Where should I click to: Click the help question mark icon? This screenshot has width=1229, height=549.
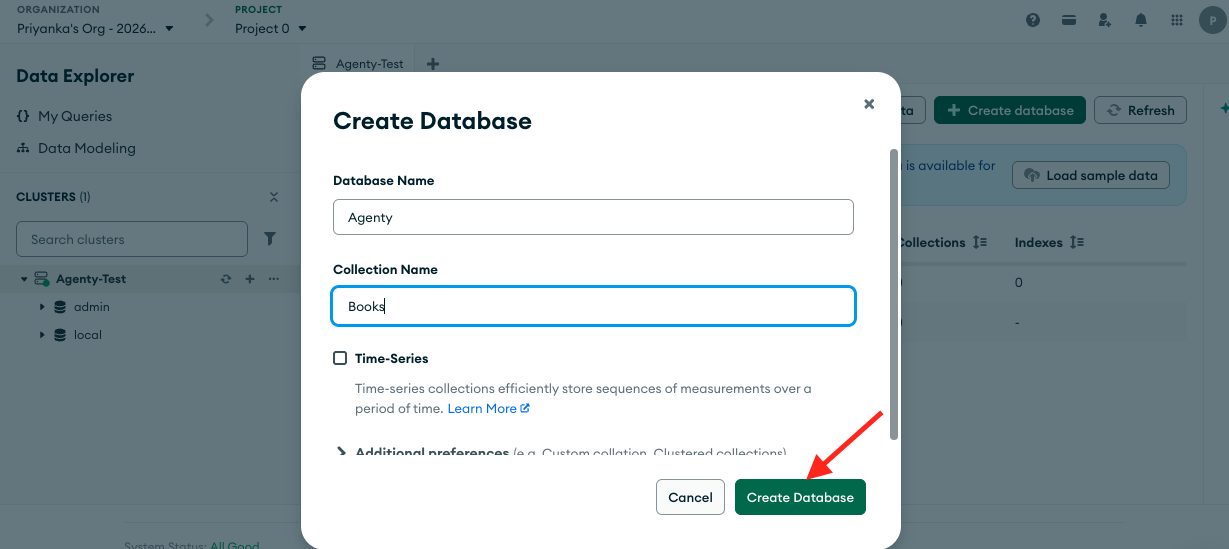(x=1033, y=20)
